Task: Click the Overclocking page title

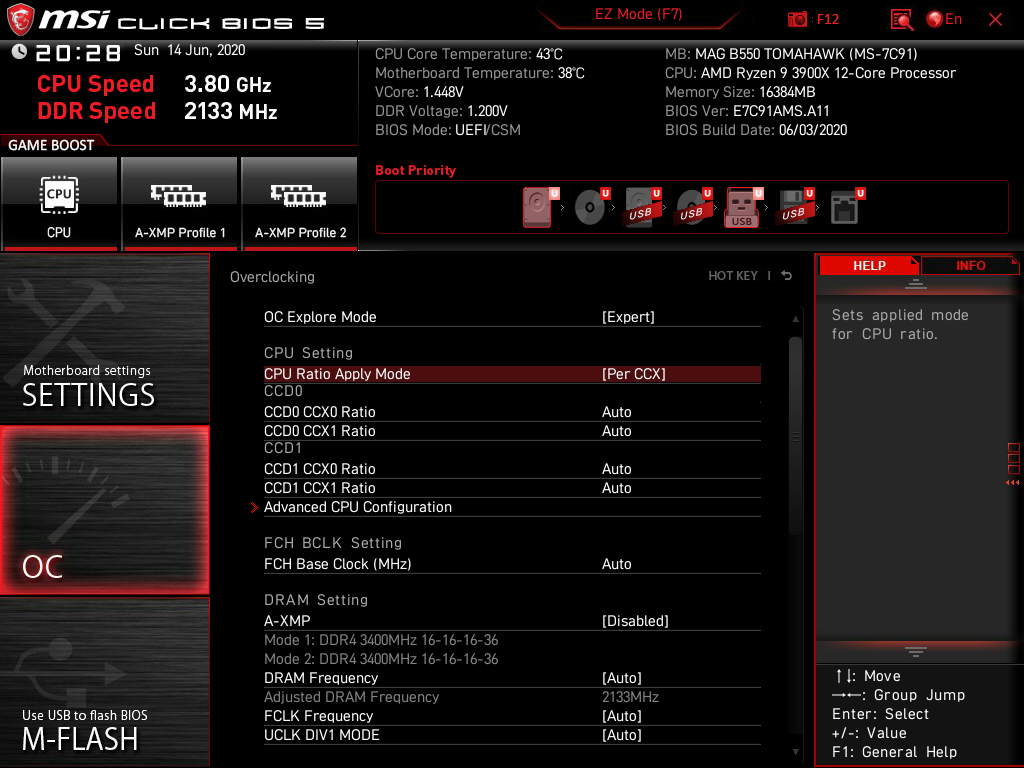Action: (x=272, y=277)
